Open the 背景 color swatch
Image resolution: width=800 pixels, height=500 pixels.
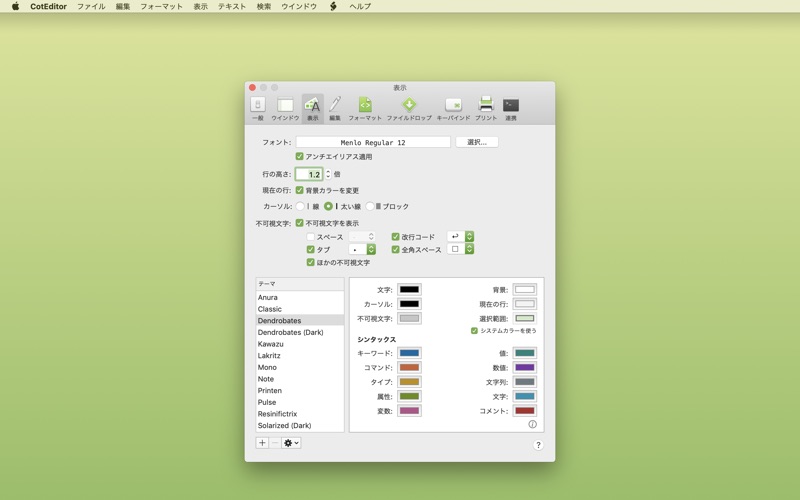(x=524, y=289)
